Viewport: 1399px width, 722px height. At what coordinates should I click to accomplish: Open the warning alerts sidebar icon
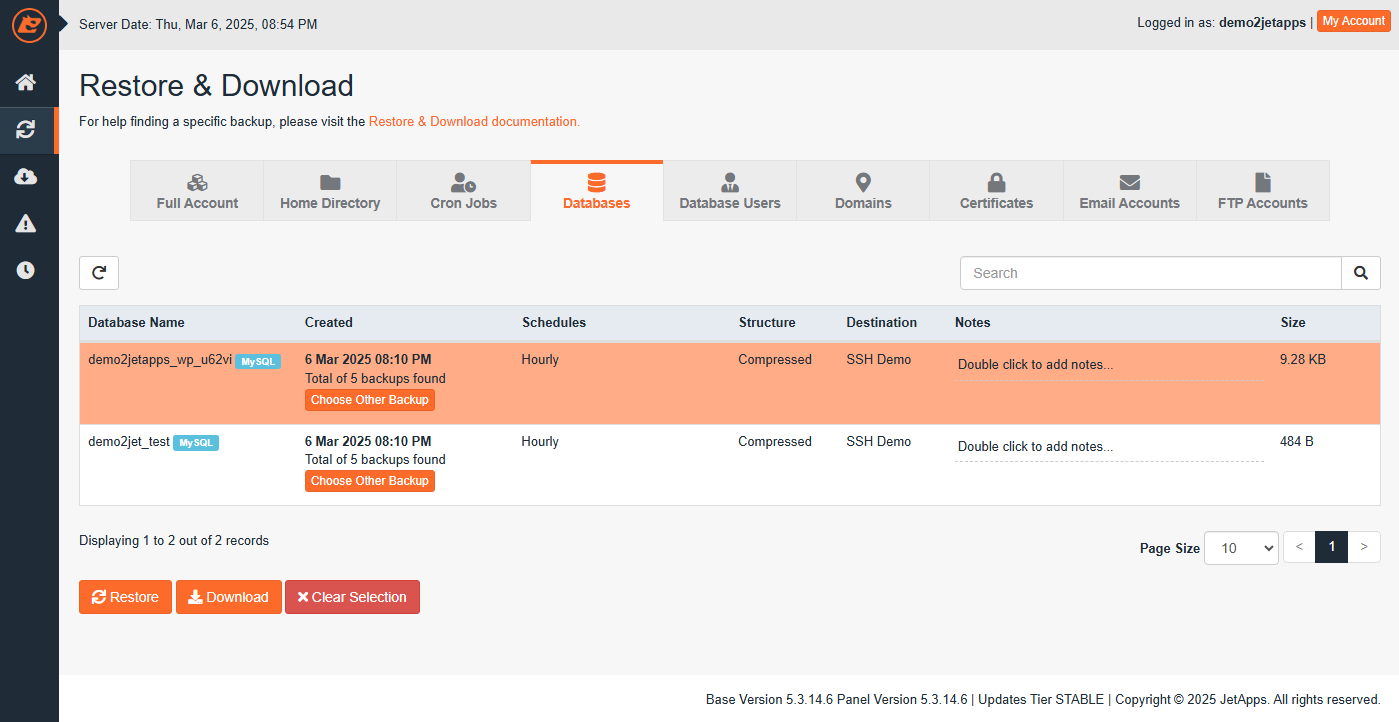tap(26, 224)
